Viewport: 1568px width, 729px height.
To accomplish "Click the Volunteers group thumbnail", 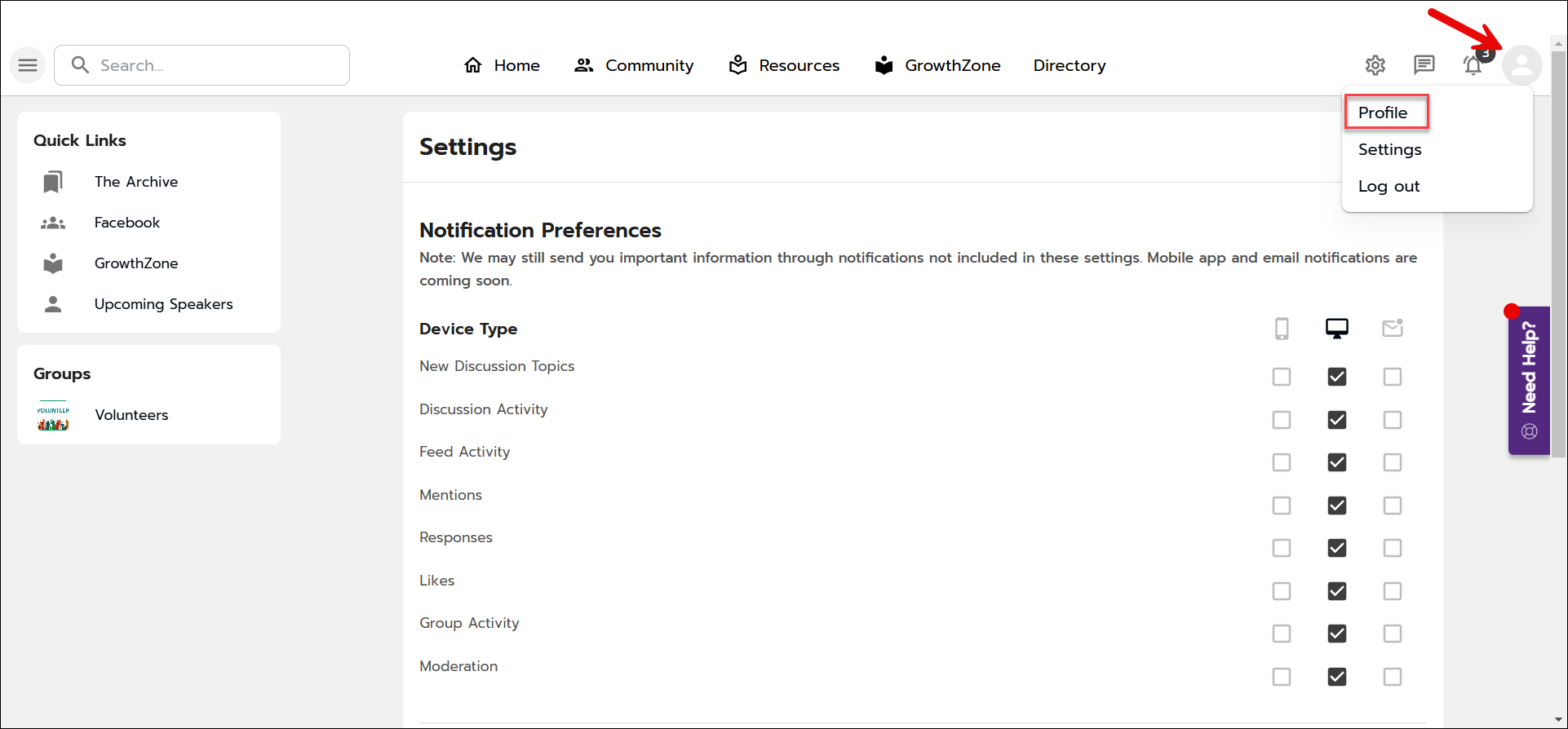I will 53,415.
